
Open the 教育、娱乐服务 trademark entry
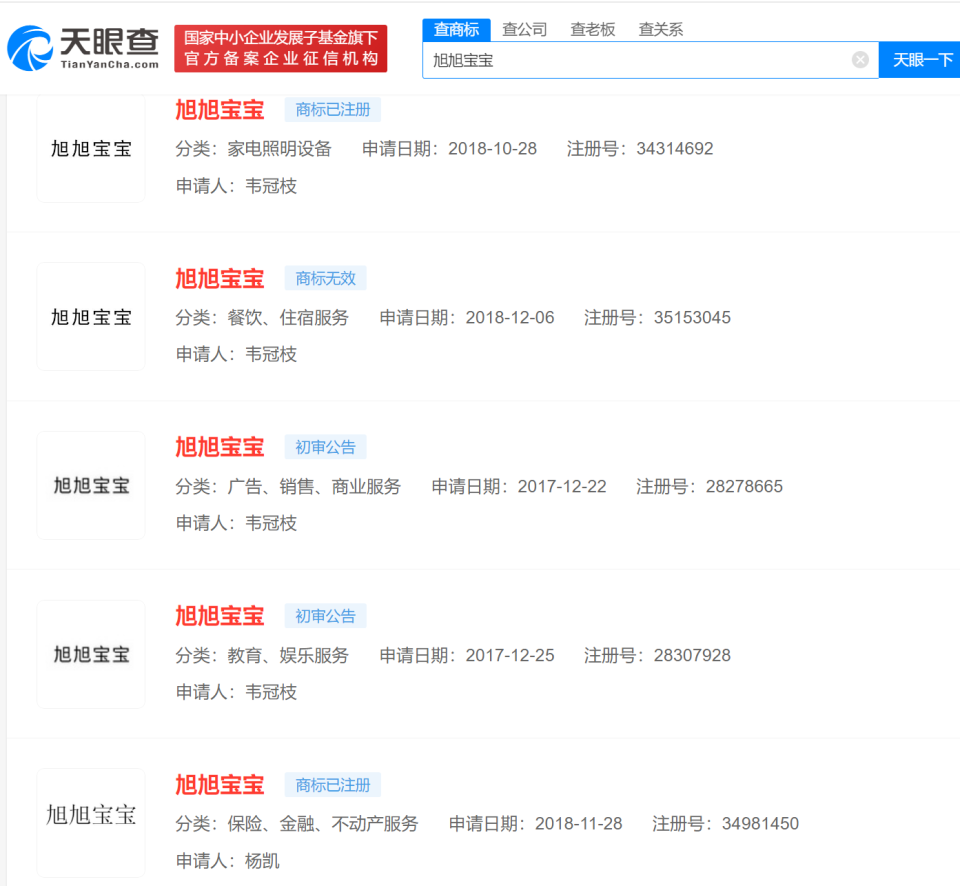pos(219,615)
